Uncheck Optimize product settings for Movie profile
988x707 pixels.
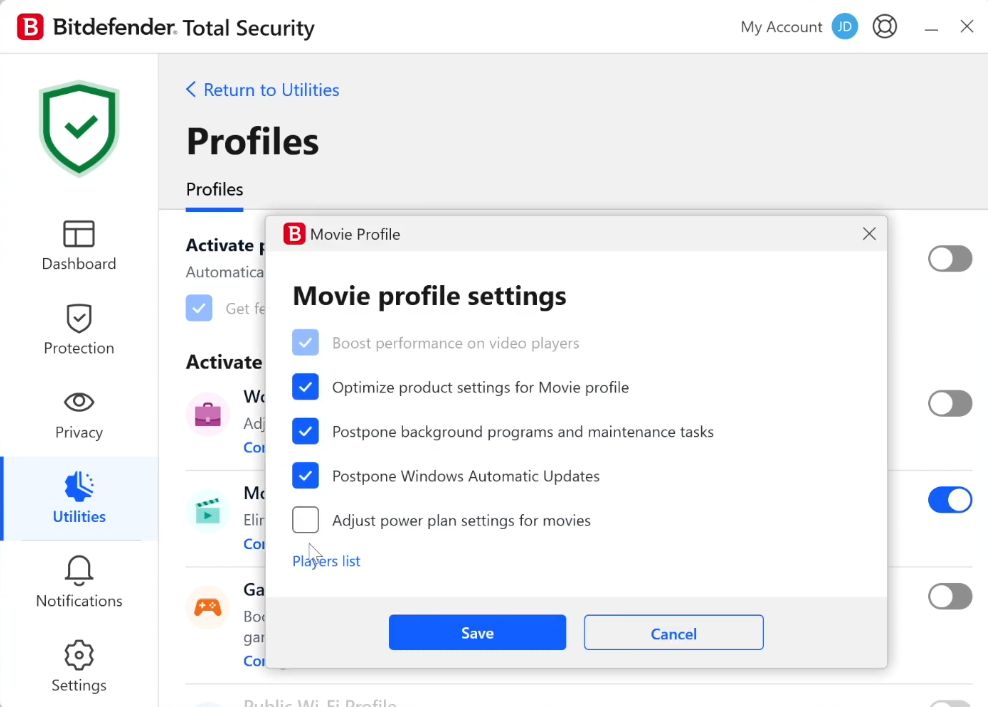point(306,387)
